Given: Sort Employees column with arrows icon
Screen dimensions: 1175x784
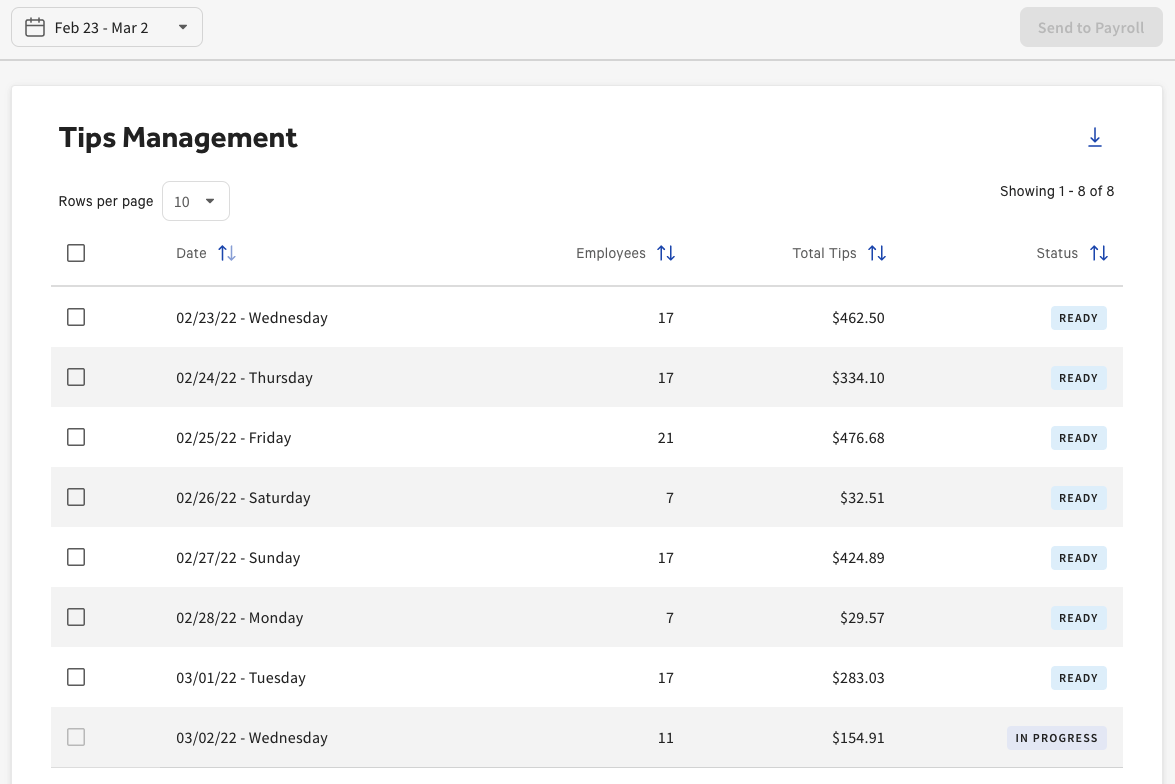Looking at the screenshot, I should click(x=666, y=254).
